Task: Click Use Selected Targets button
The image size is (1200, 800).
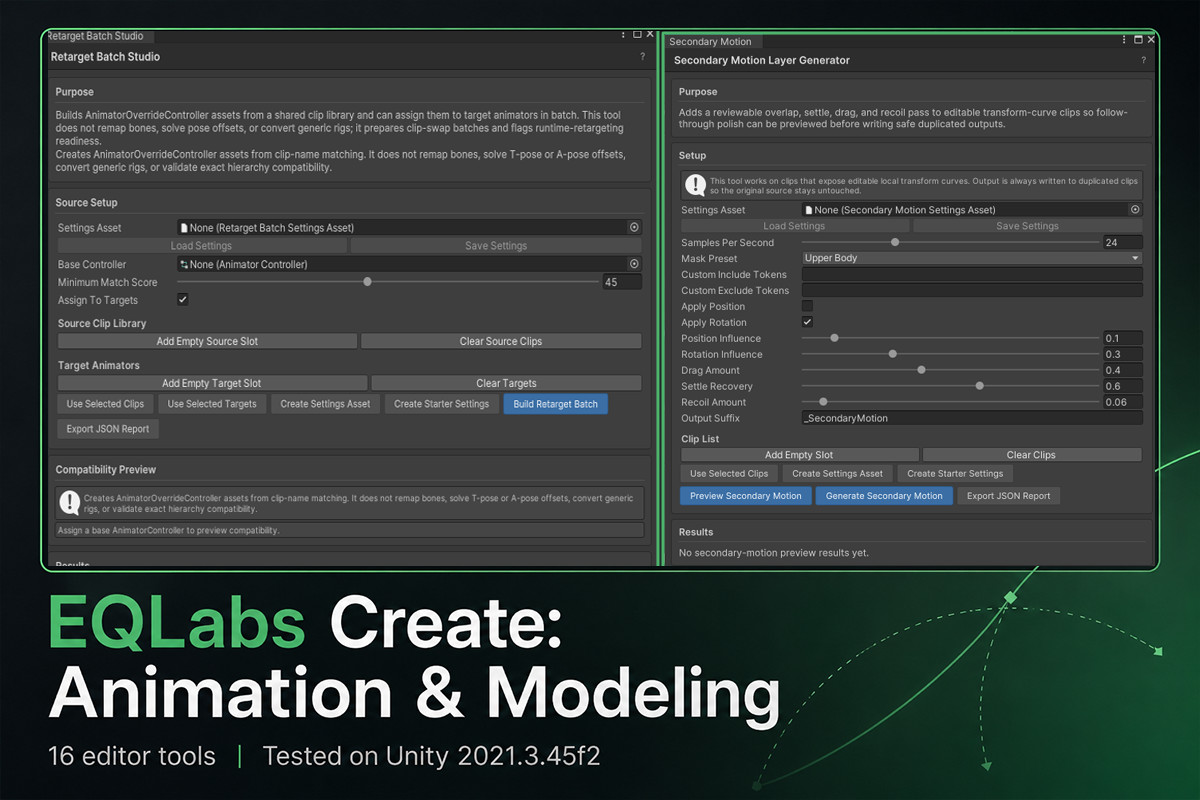Action: point(212,404)
